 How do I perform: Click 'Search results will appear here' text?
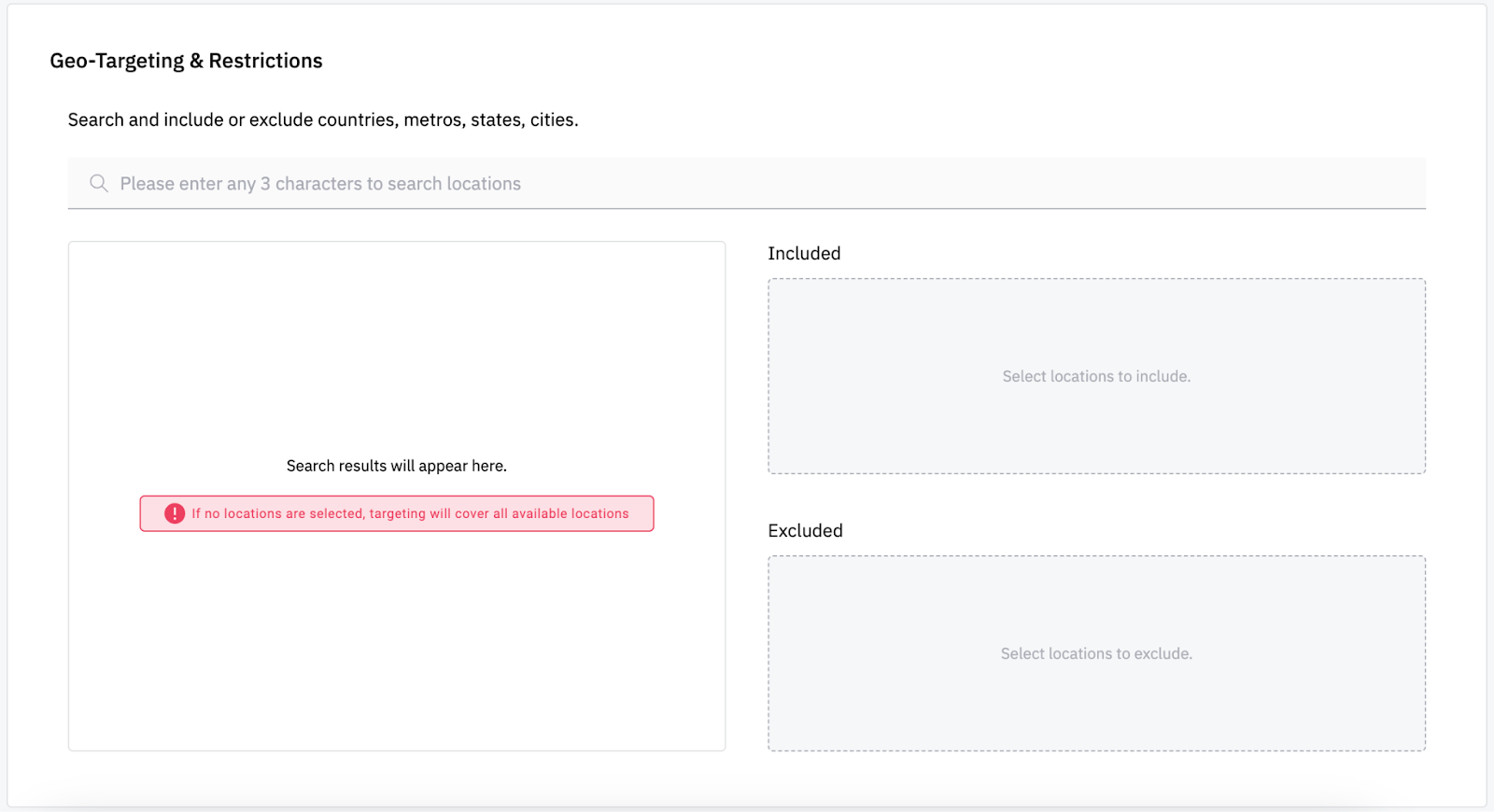click(396, 466)
